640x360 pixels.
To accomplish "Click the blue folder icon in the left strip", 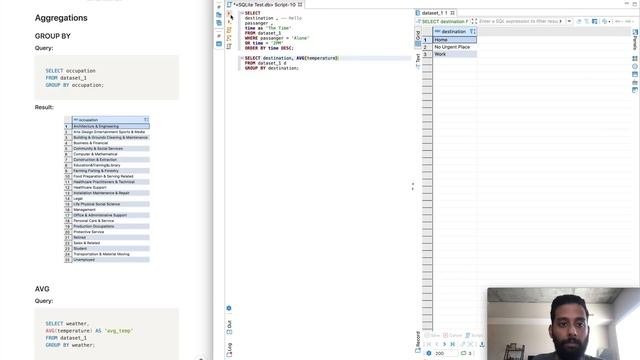I will coord(219,15).
